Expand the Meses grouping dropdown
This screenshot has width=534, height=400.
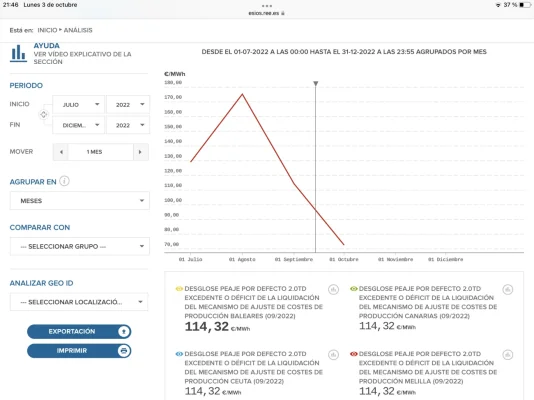pos(80,201)
